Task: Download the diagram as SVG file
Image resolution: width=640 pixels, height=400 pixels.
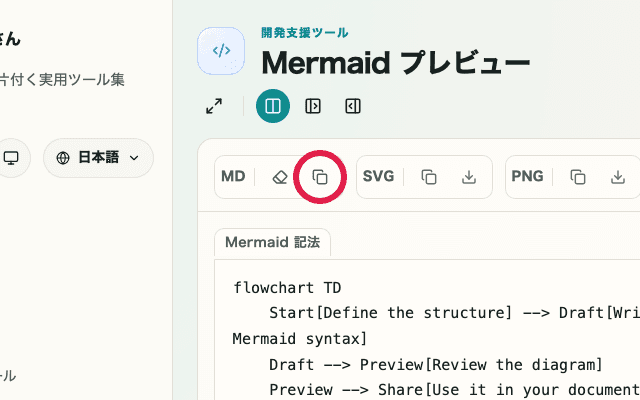Action: (469, 177)
